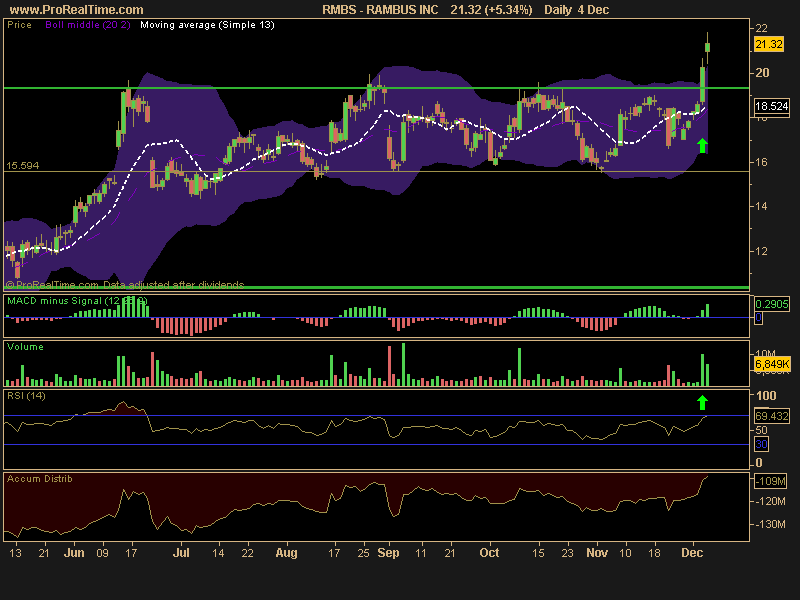
Task: Select the Dec month on date axis
Action: [692, 553]
